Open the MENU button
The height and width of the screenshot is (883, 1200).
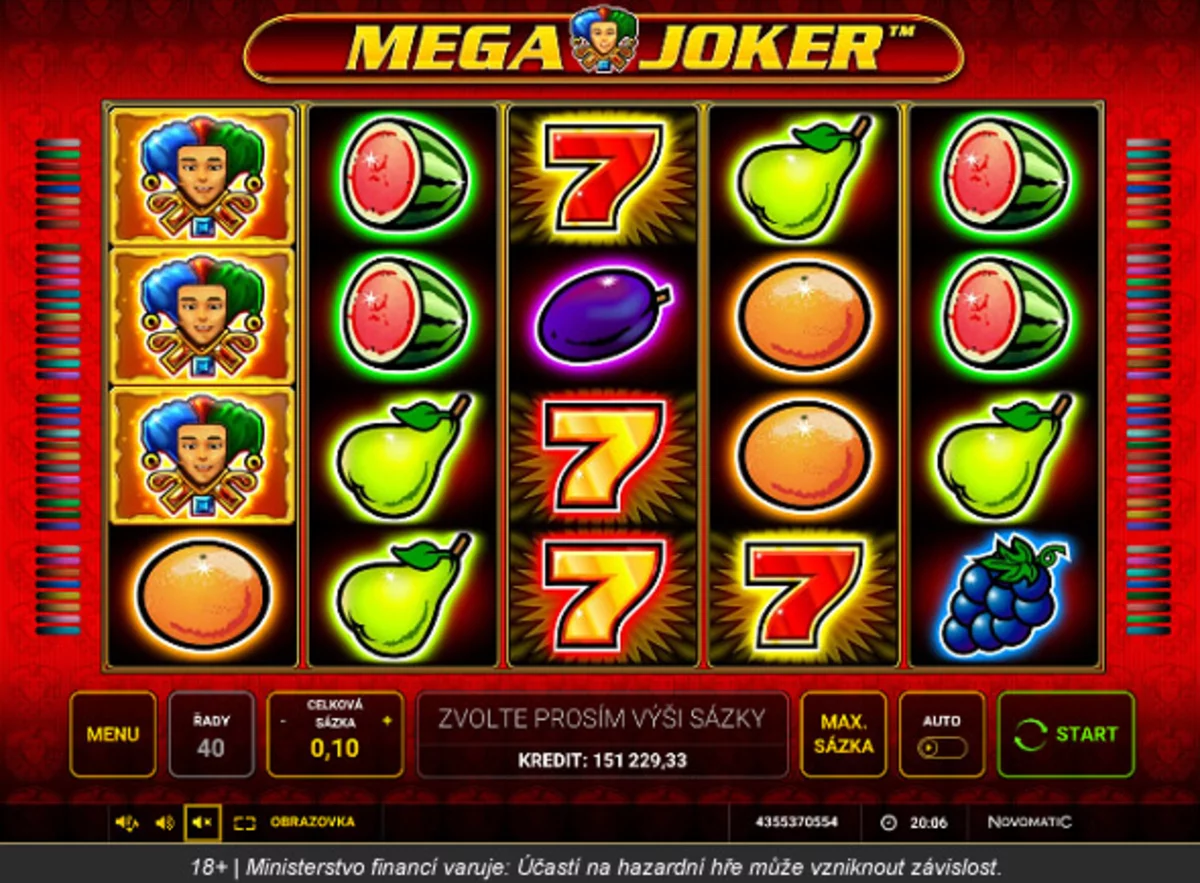[x=113, y=734]
